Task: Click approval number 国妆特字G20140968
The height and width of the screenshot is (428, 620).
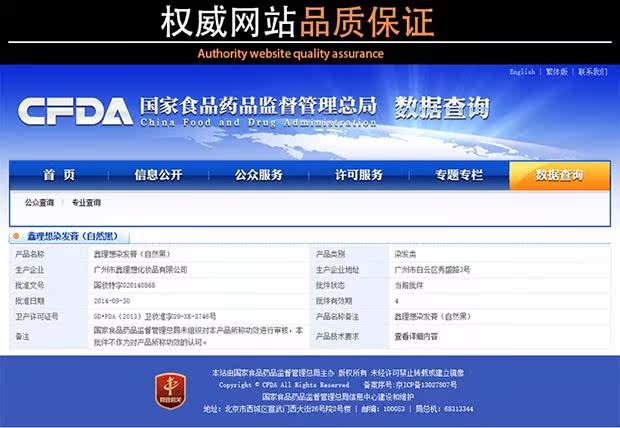Action: click(124, 285)
